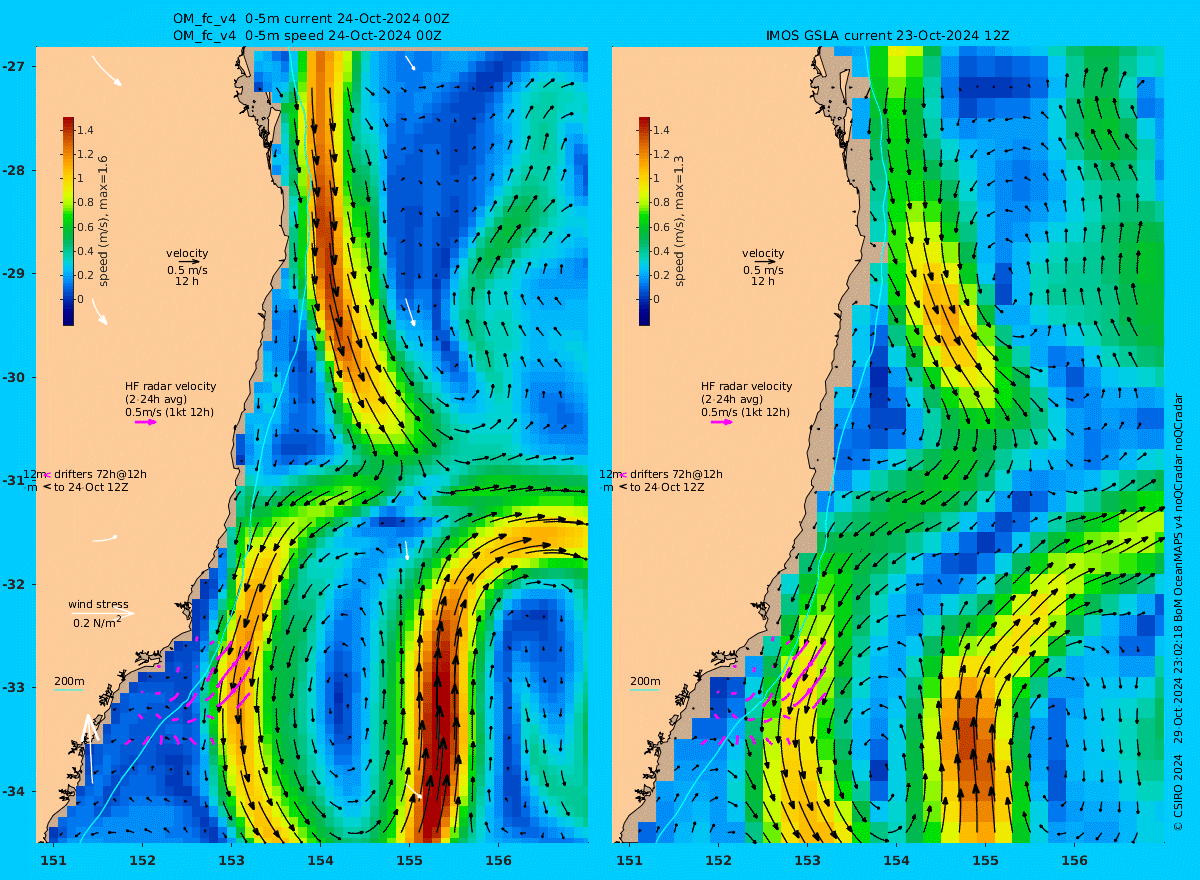
Task: Click the 1.4 tick on left colorbar
Action: tap(86, 130)
